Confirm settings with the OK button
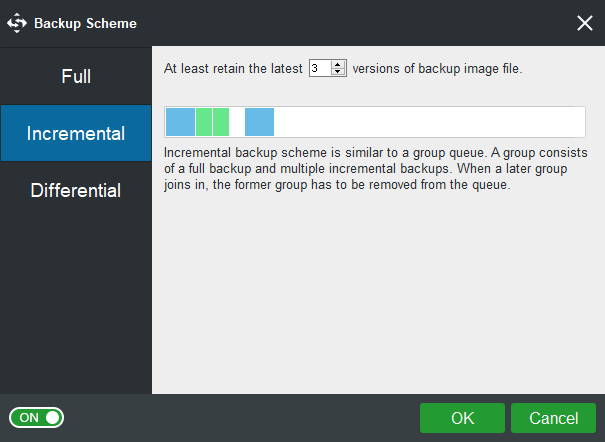The width and height of the screenshot is (605, 442). click(x=462, y=417)
